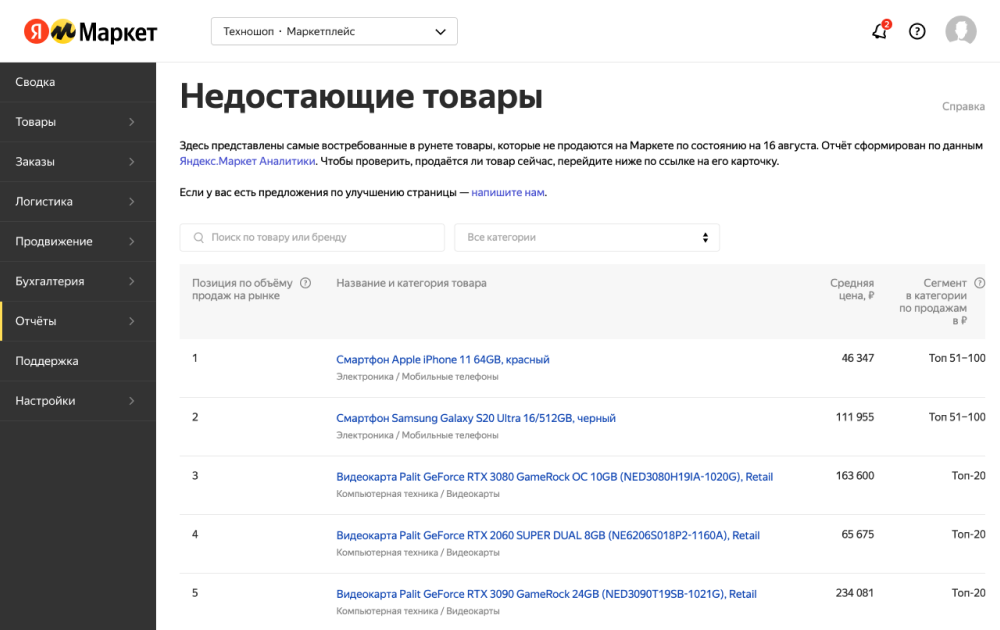1000x630 pixels.
Task: Expand the Отчёты sidebar chevron
Action: coord(131,321)
